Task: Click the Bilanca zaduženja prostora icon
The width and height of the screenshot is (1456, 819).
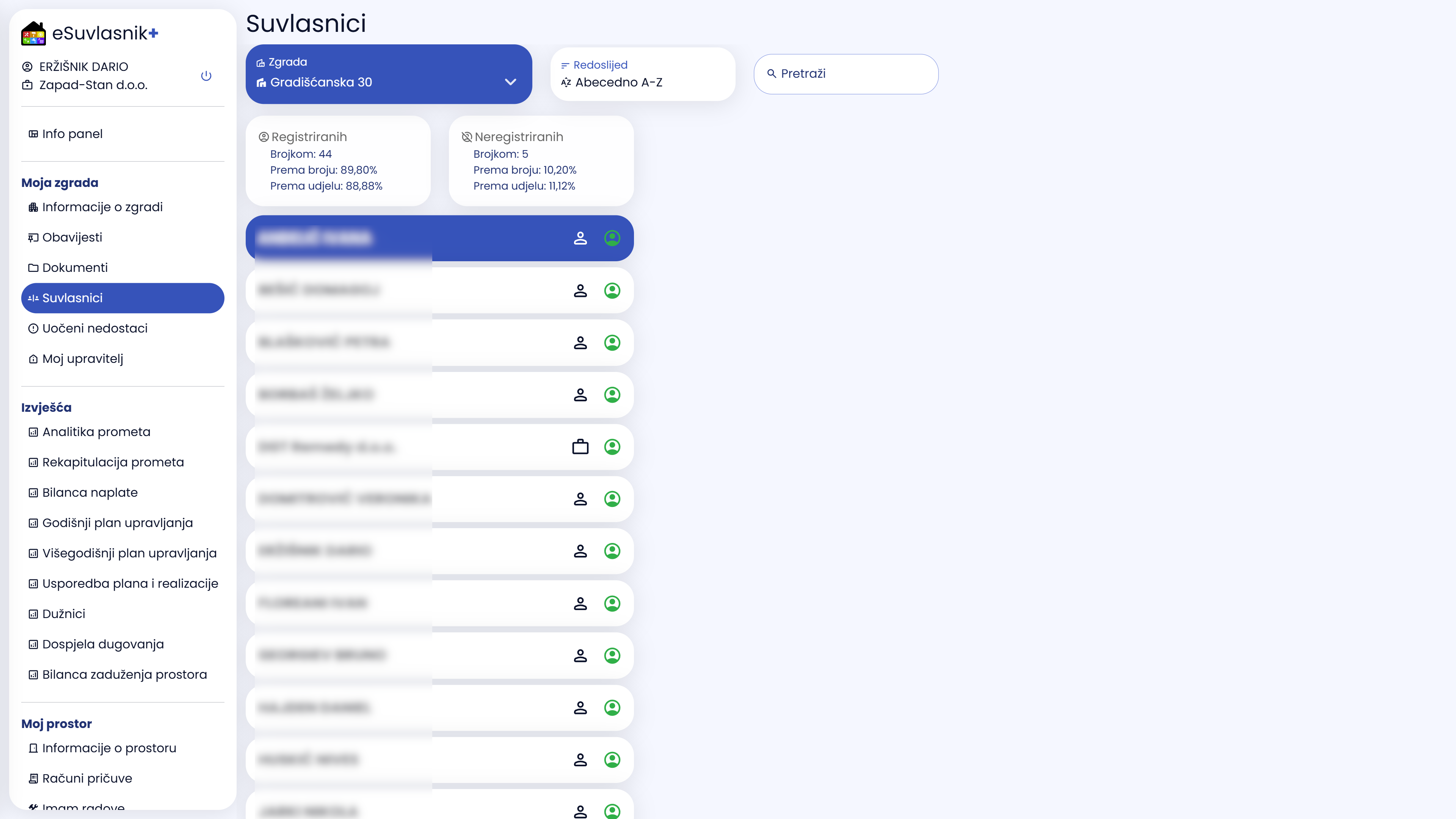Action: click(33, 675)
